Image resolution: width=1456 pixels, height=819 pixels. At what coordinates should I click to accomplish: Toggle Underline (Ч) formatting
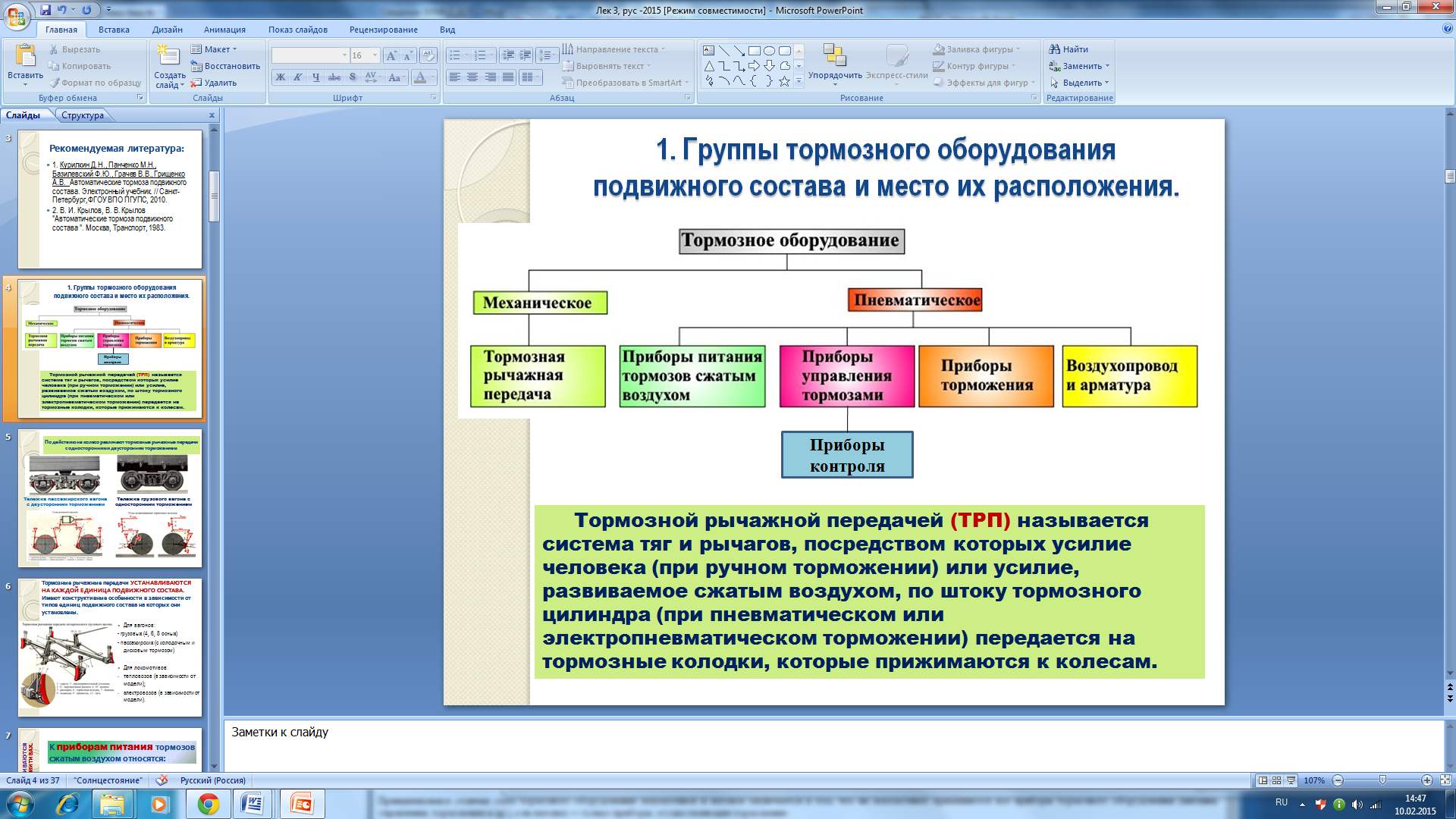(315, 77)
